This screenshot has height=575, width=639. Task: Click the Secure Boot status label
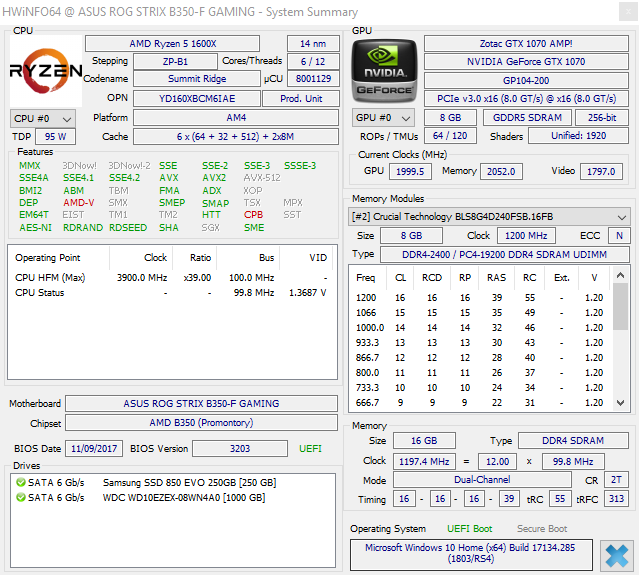[x=542, y=529]
